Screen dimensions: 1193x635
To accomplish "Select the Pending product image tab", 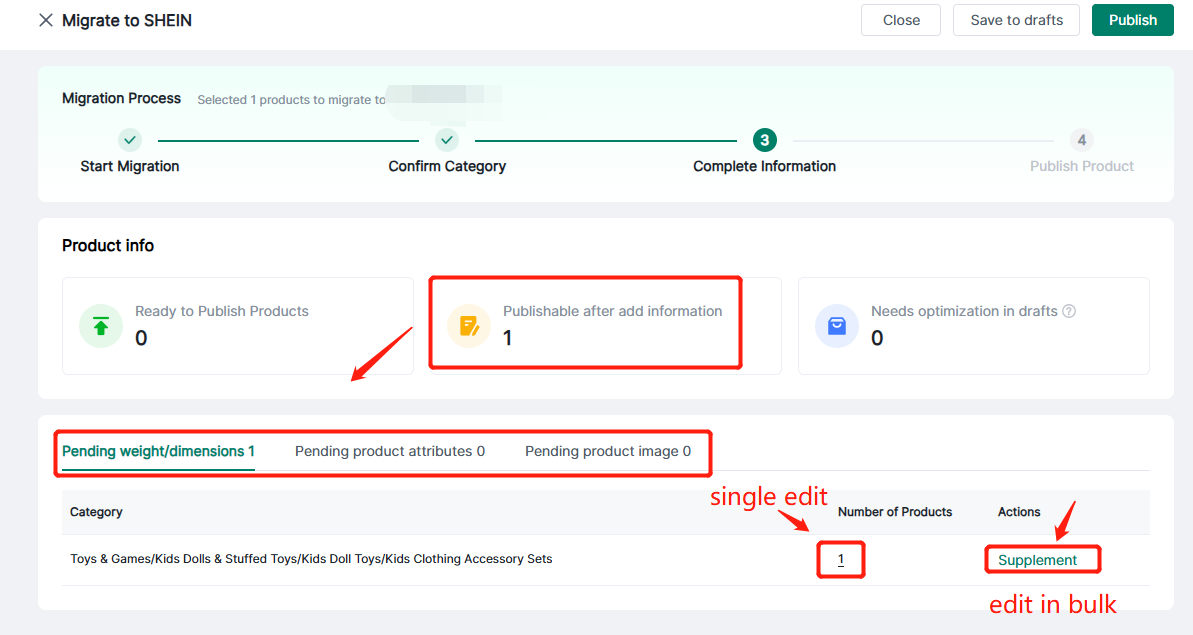I will coord(607,451).
